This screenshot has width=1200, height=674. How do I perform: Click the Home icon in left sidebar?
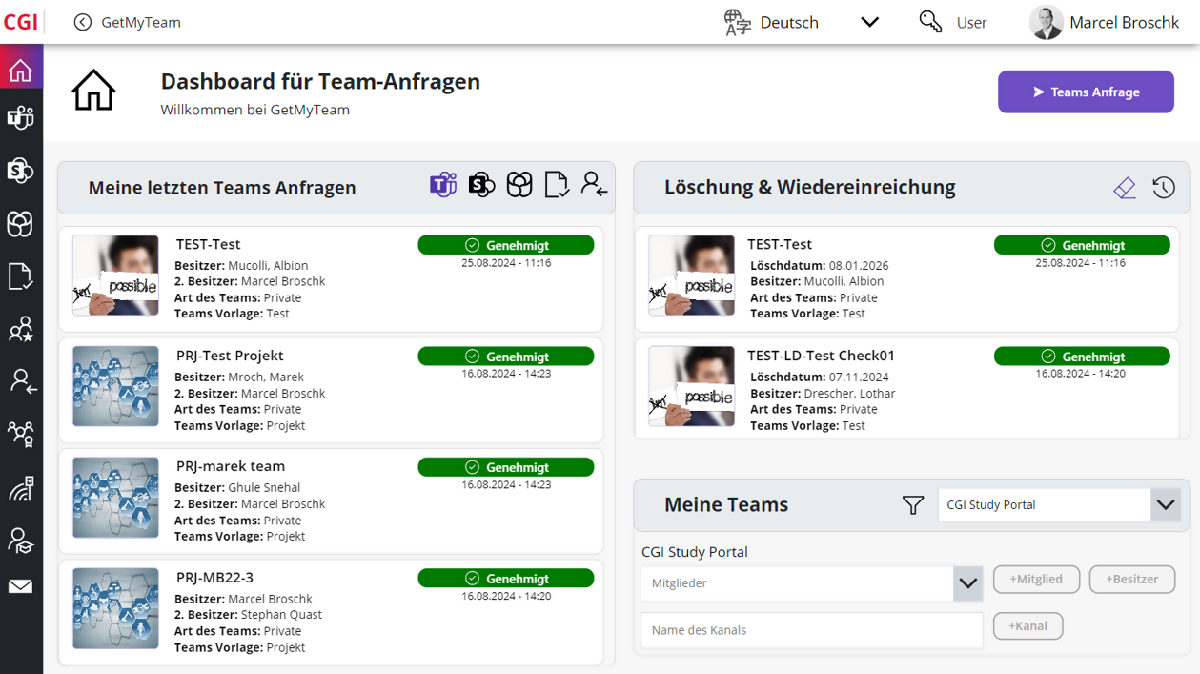(21, 70)
